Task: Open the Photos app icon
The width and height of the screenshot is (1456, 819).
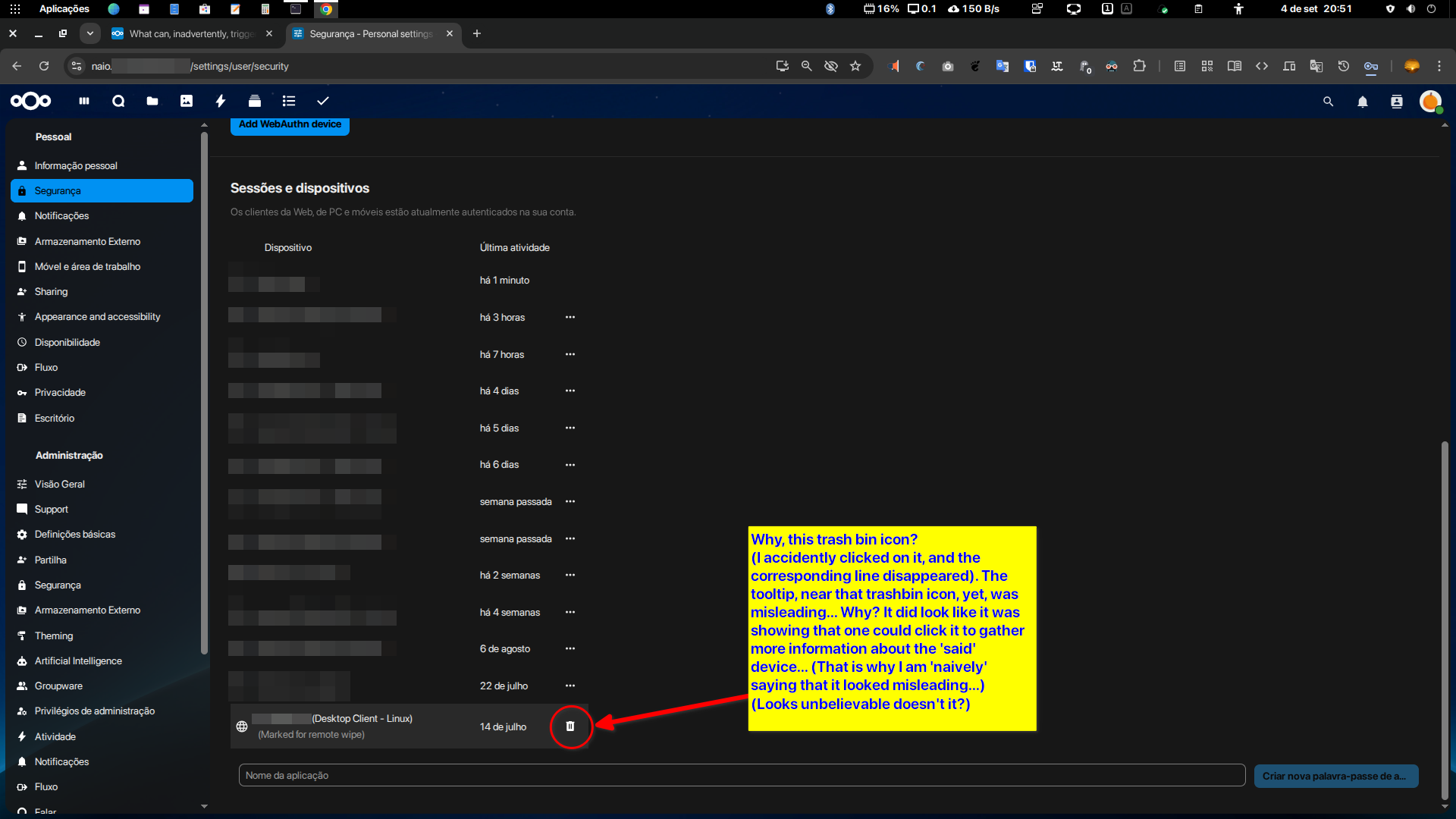Action: 187,101
